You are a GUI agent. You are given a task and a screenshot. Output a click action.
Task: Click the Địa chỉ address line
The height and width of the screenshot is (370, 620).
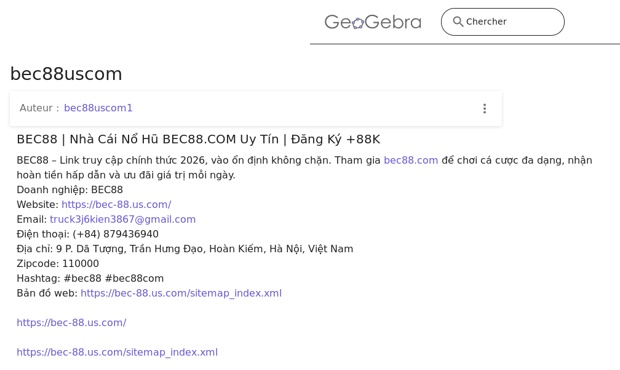tap(185, 249)
